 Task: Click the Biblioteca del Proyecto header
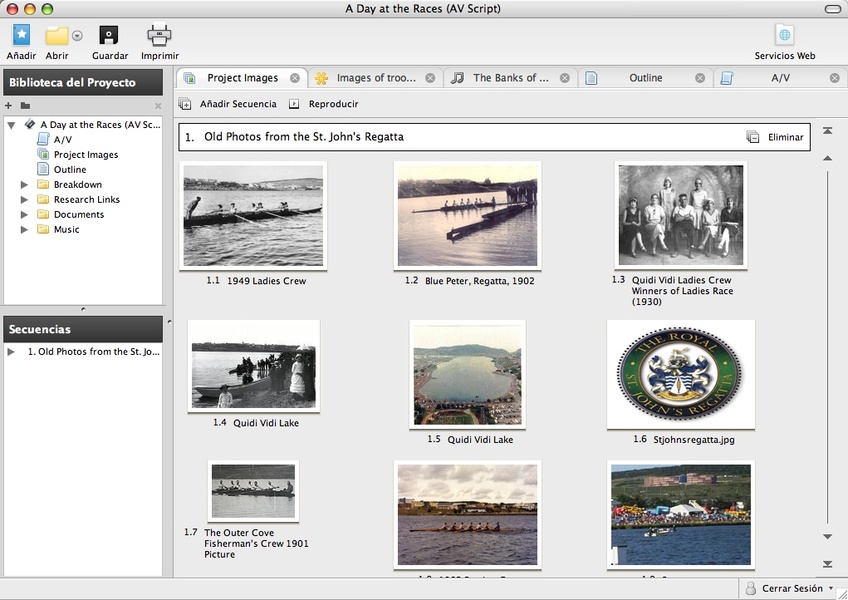point(83,82)
